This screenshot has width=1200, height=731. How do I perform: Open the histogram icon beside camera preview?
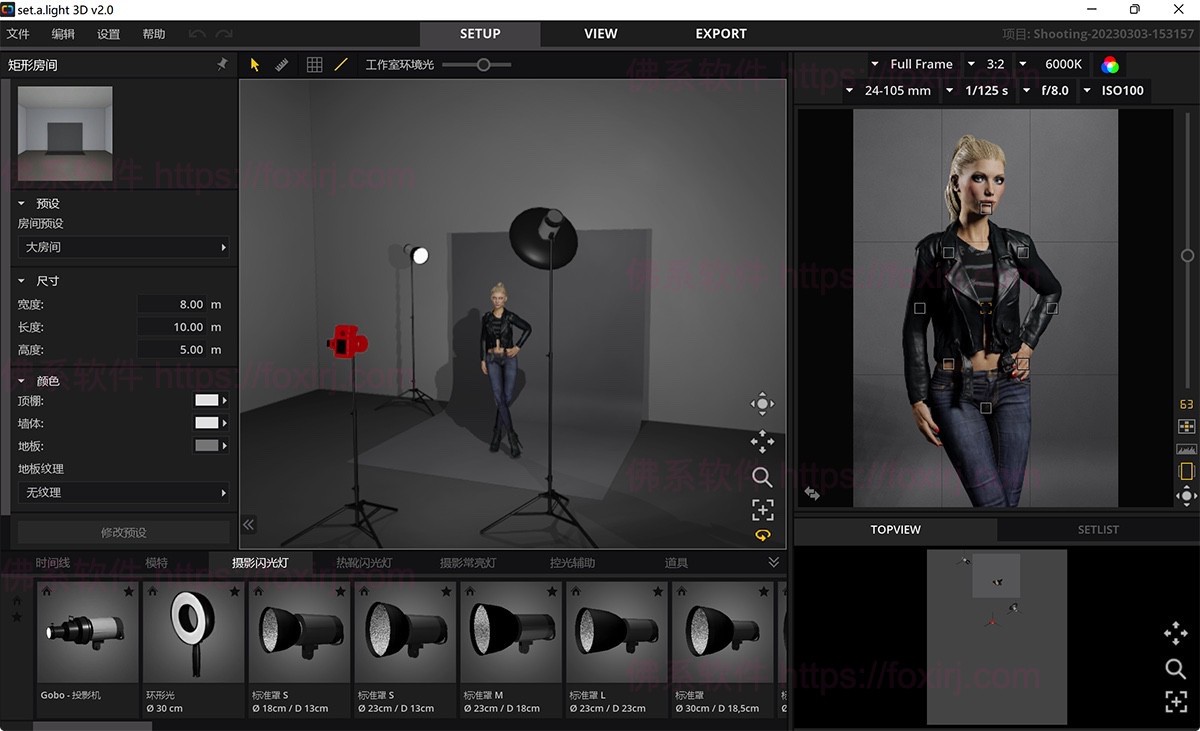(x=1187, y=449)
